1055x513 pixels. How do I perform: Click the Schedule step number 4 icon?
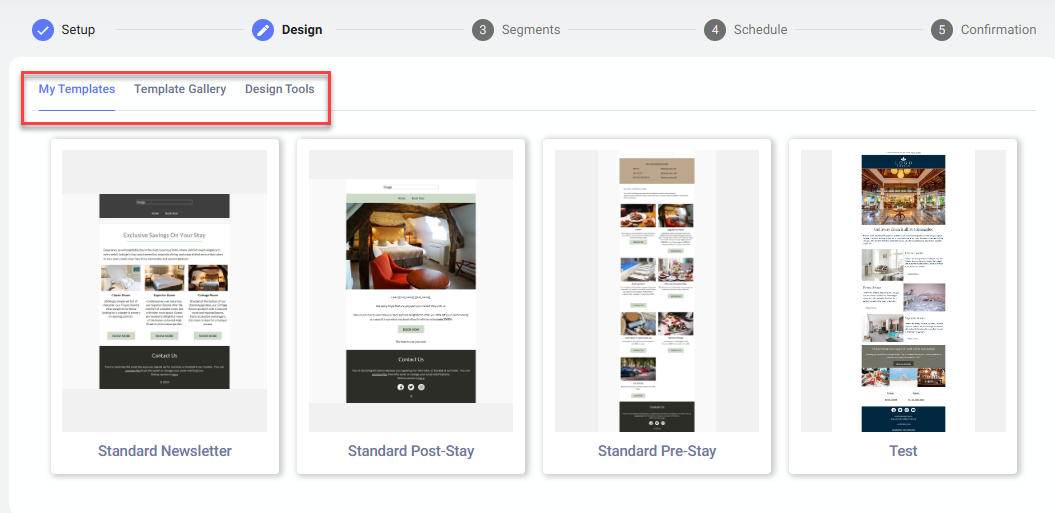(714, 30)
